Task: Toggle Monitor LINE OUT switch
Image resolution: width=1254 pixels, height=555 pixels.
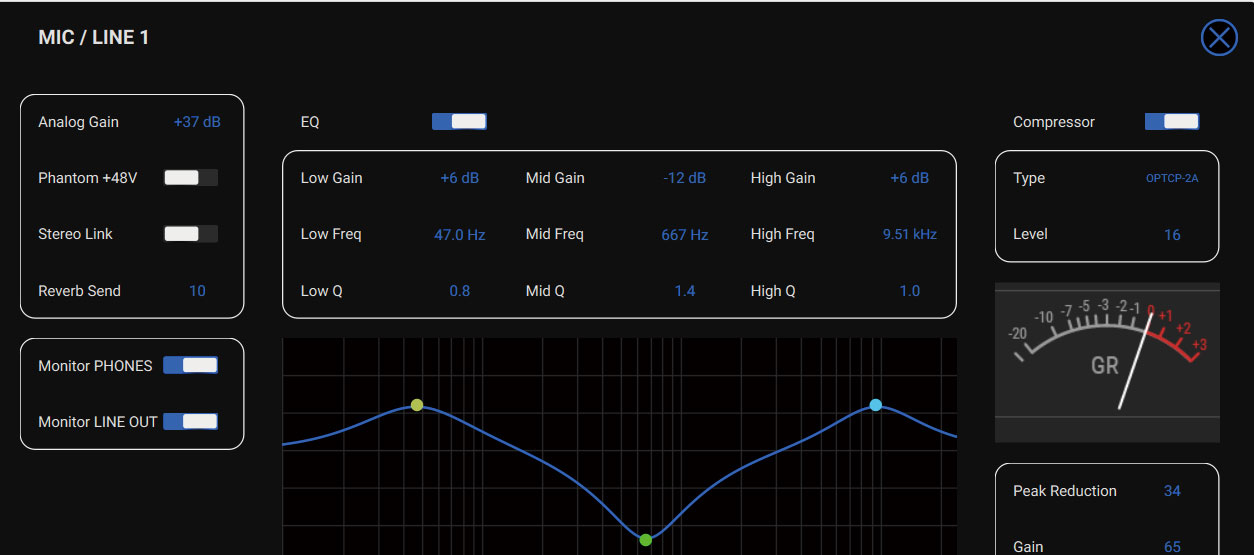Action: click(x=190, y=422)
